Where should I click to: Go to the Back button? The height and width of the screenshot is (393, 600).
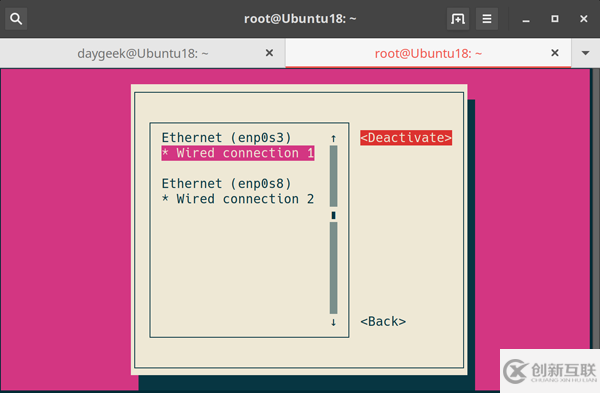383,321
